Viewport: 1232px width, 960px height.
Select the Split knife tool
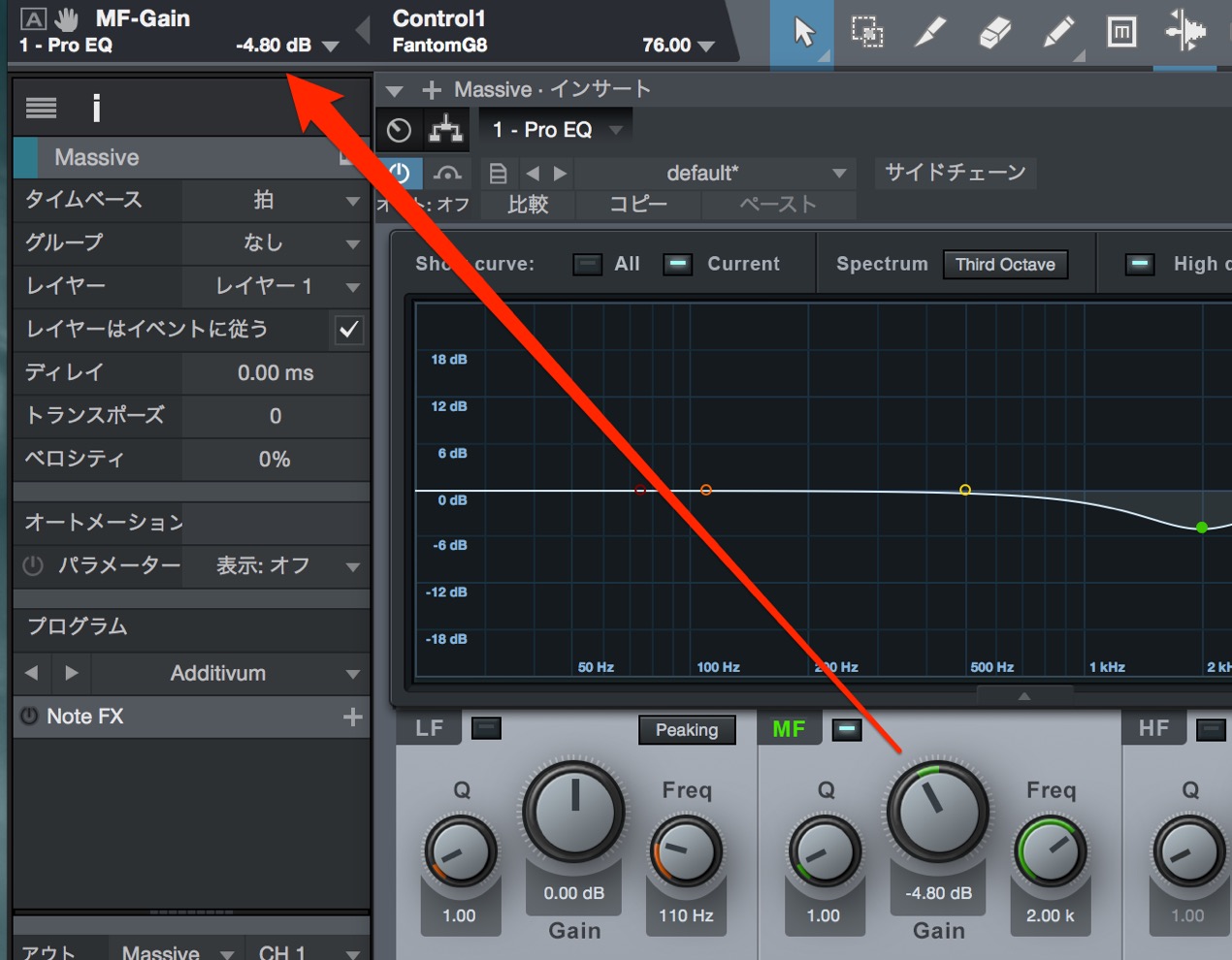[930, 32]
